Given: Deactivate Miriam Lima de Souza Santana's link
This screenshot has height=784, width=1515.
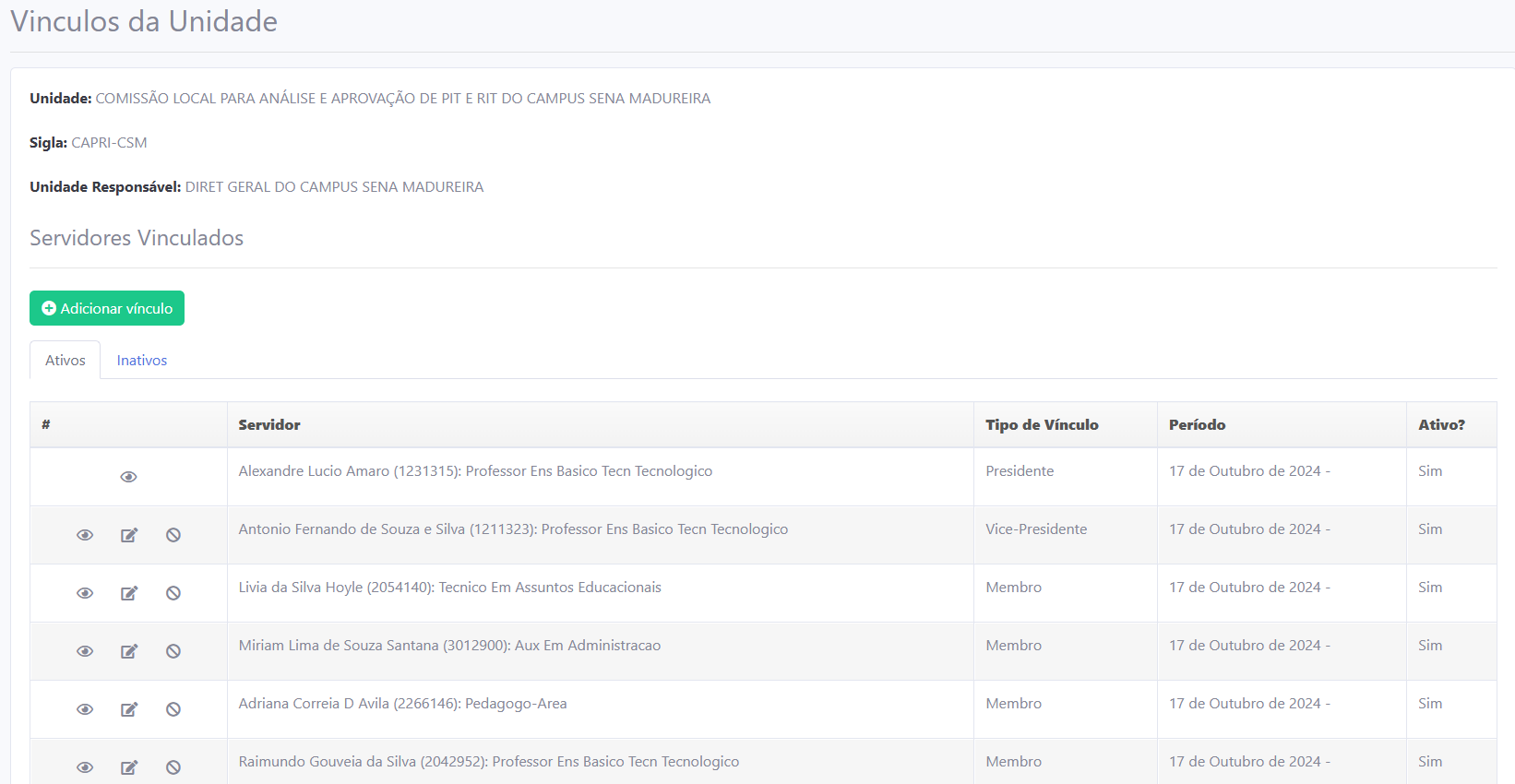Looking at the screenshot, I should click(173, 651).
